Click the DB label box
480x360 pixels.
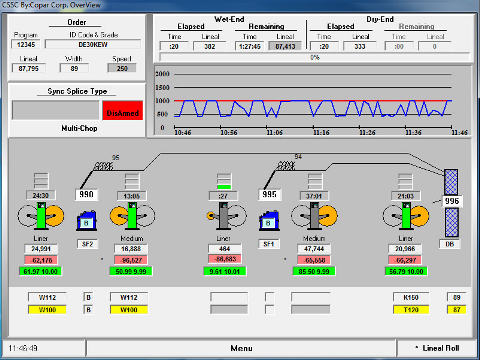tap(450, 244)
